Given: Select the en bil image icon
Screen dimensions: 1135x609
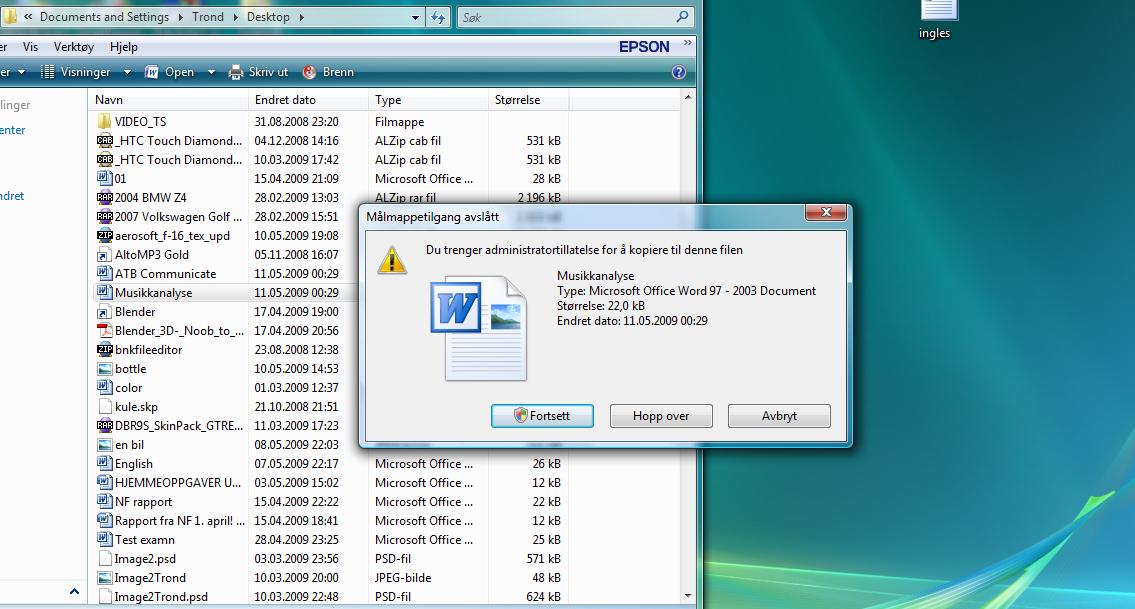Looking at the screenshot, I should (104, 445).
